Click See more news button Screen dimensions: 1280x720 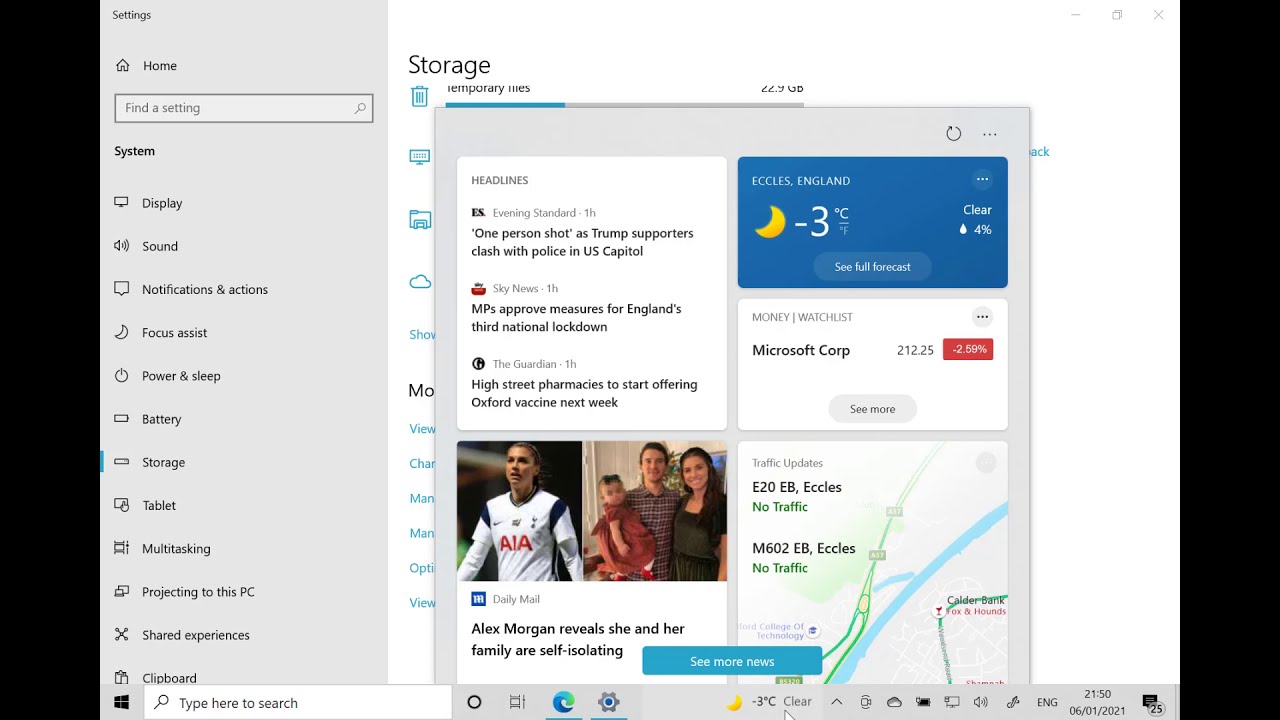pyautogui.click(x=732, y=661)
